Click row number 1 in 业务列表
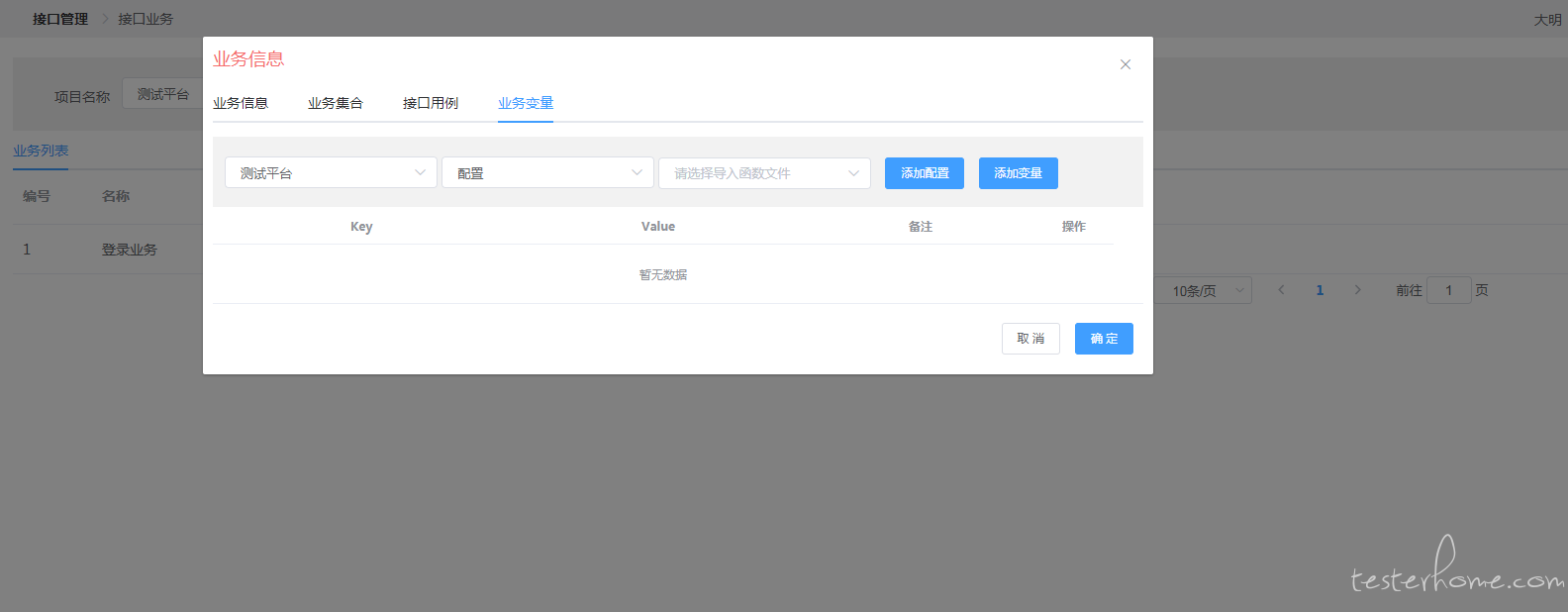1568x612 pixels. 27,250
